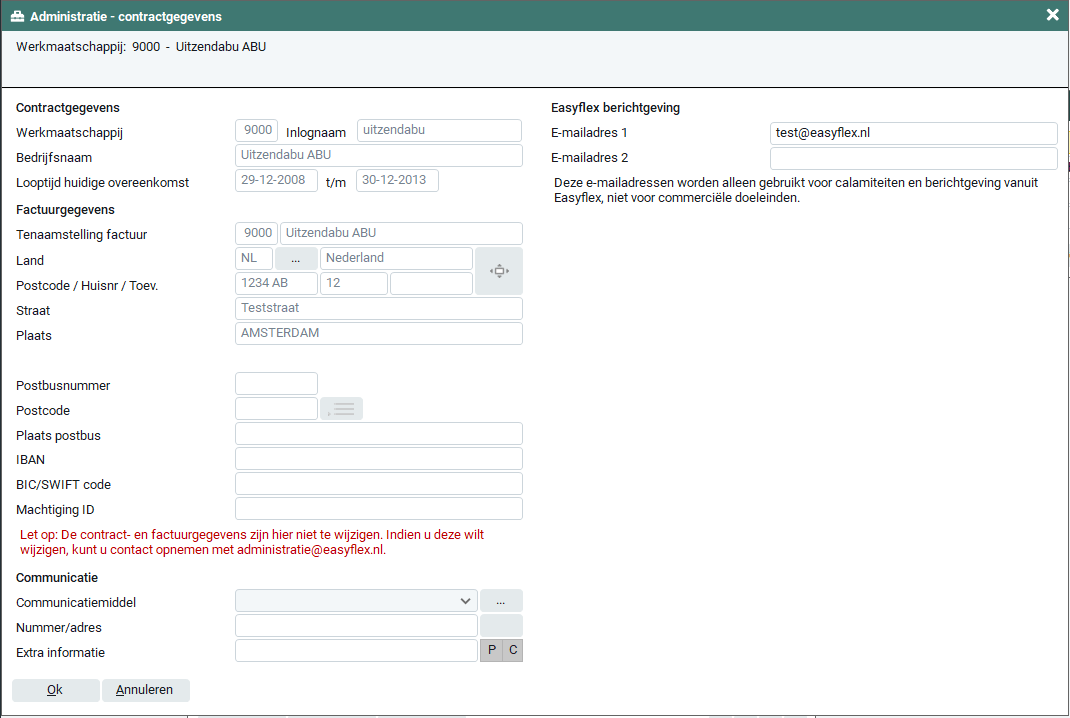Open the Communicatiemiddel dropdown
This screenshot has width=1070, height=718.
coord(356,601)
